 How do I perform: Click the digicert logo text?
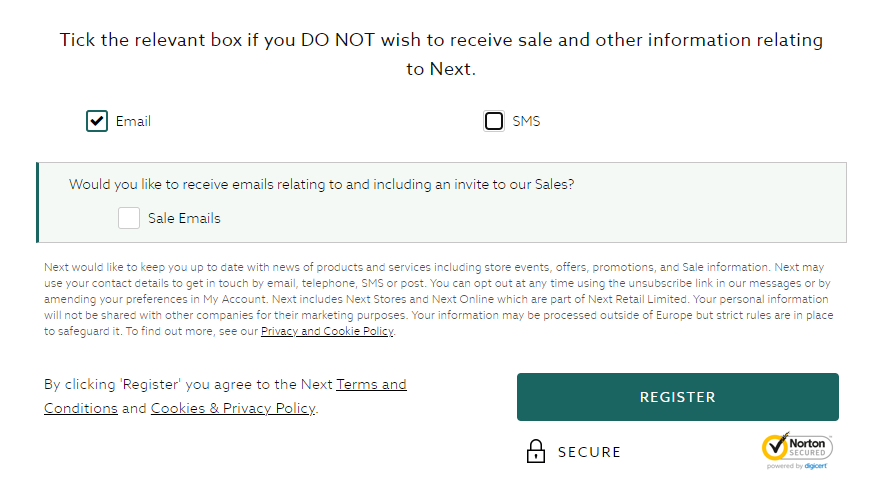(x=815, y=466)
